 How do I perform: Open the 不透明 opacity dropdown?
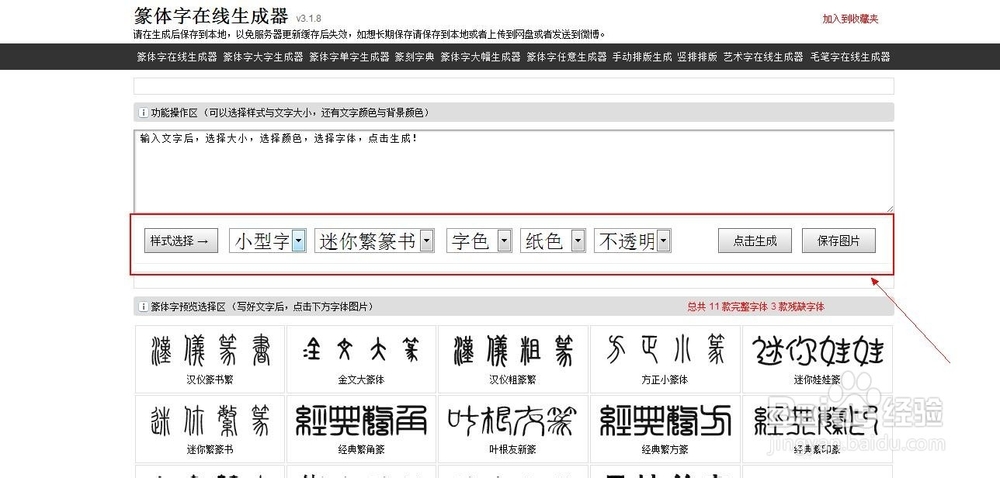click(633, 241)
